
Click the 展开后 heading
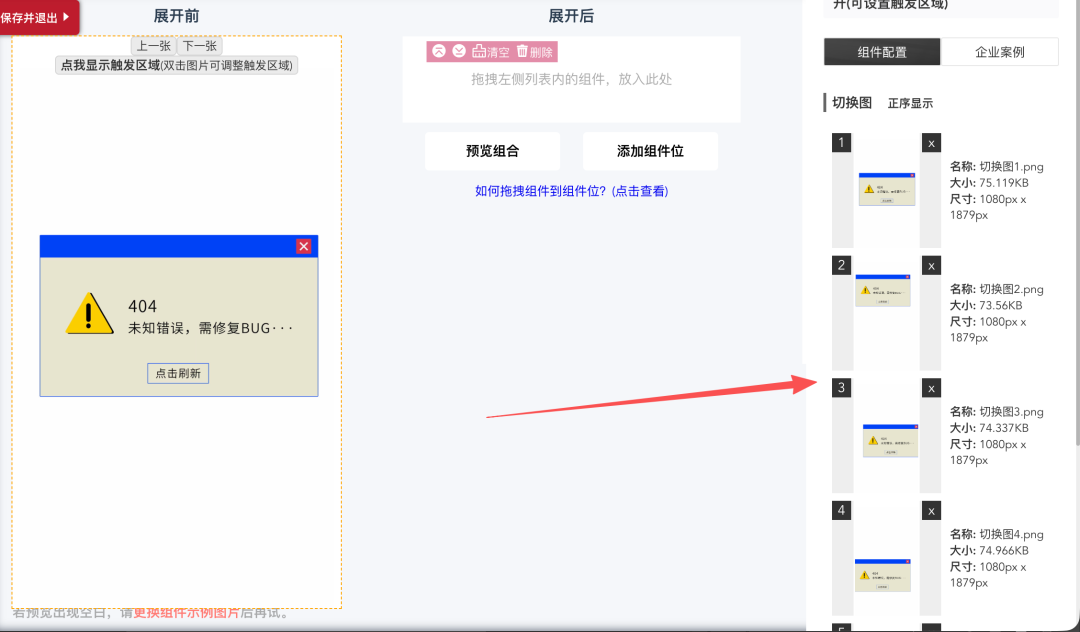point(571,16)
